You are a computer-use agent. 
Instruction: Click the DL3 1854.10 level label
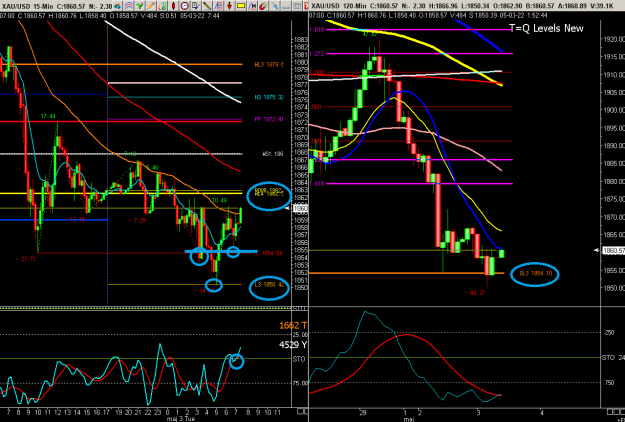point(535,273)
